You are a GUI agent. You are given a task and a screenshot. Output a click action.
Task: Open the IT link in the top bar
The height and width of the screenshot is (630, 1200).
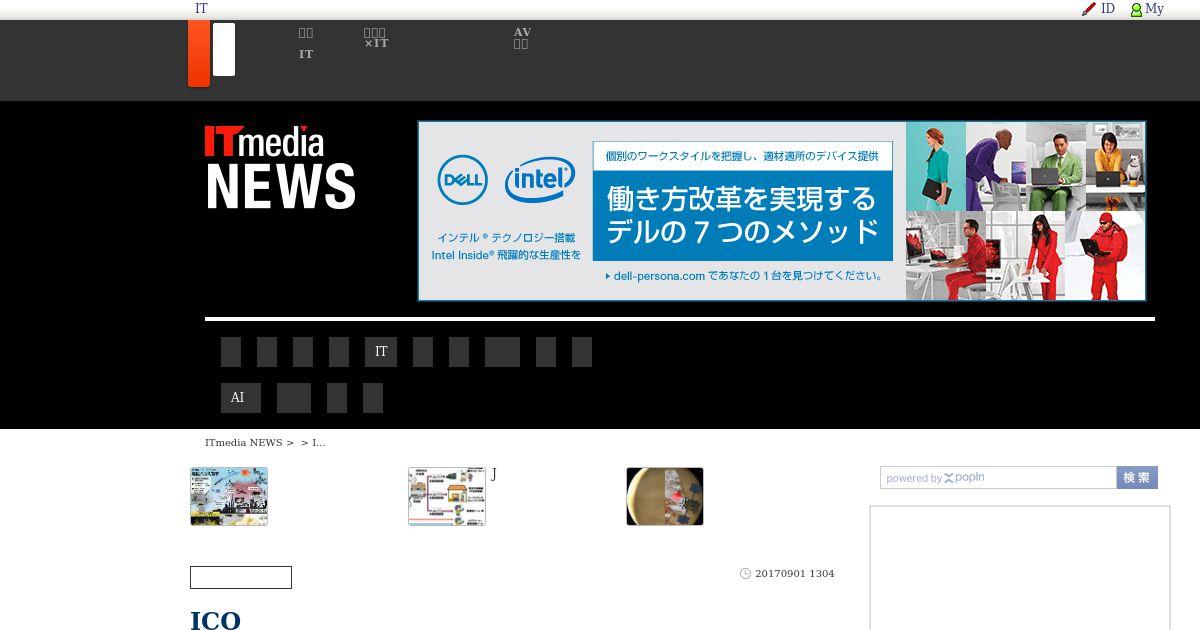coord(201,8)
